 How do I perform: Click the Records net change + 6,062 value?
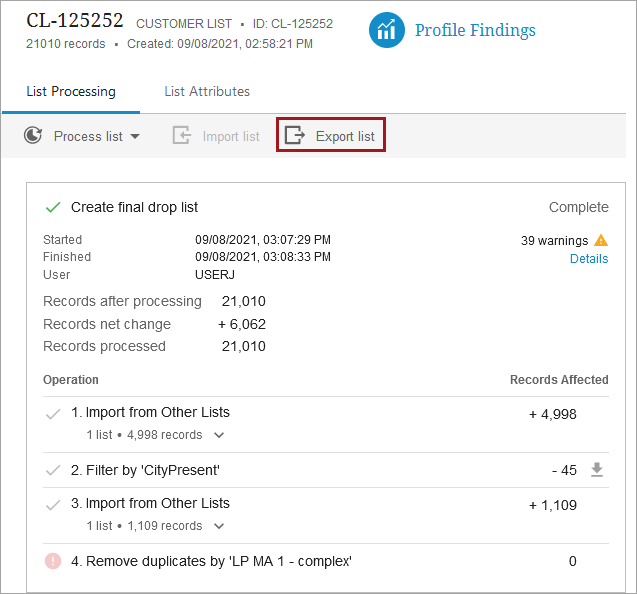(x=242, y=324)
